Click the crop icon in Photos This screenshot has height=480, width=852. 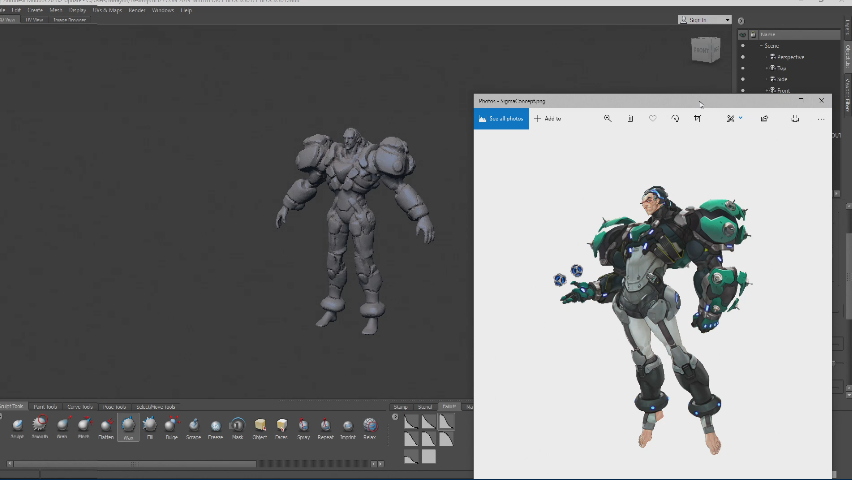point(697,119)
